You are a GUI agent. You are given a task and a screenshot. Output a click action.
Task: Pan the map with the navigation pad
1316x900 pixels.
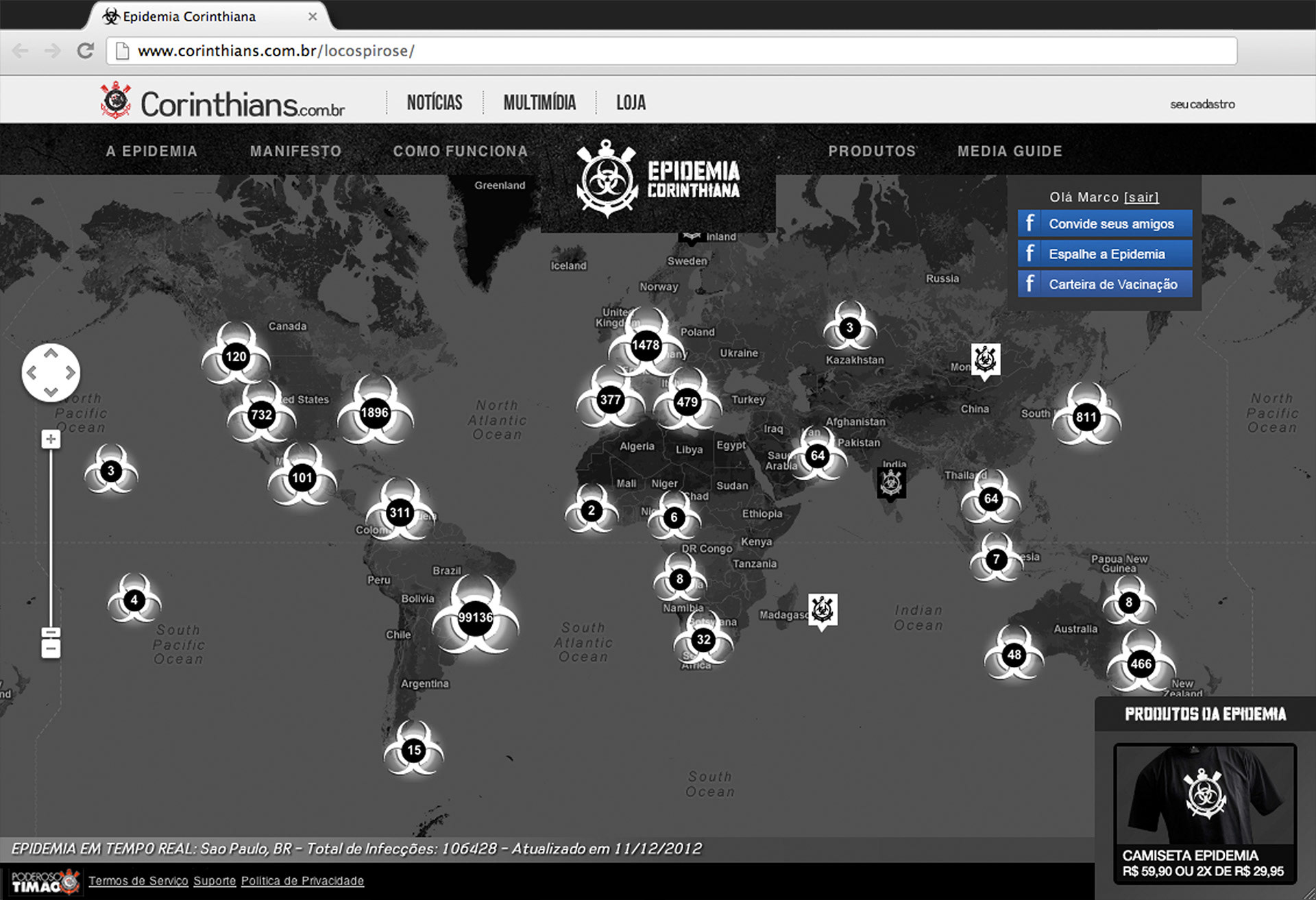tap(51, 372)
